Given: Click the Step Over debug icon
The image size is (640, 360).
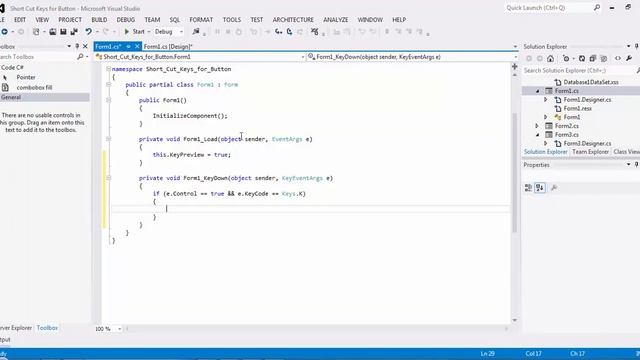Looking at the screenshot, I should [289, 32].
